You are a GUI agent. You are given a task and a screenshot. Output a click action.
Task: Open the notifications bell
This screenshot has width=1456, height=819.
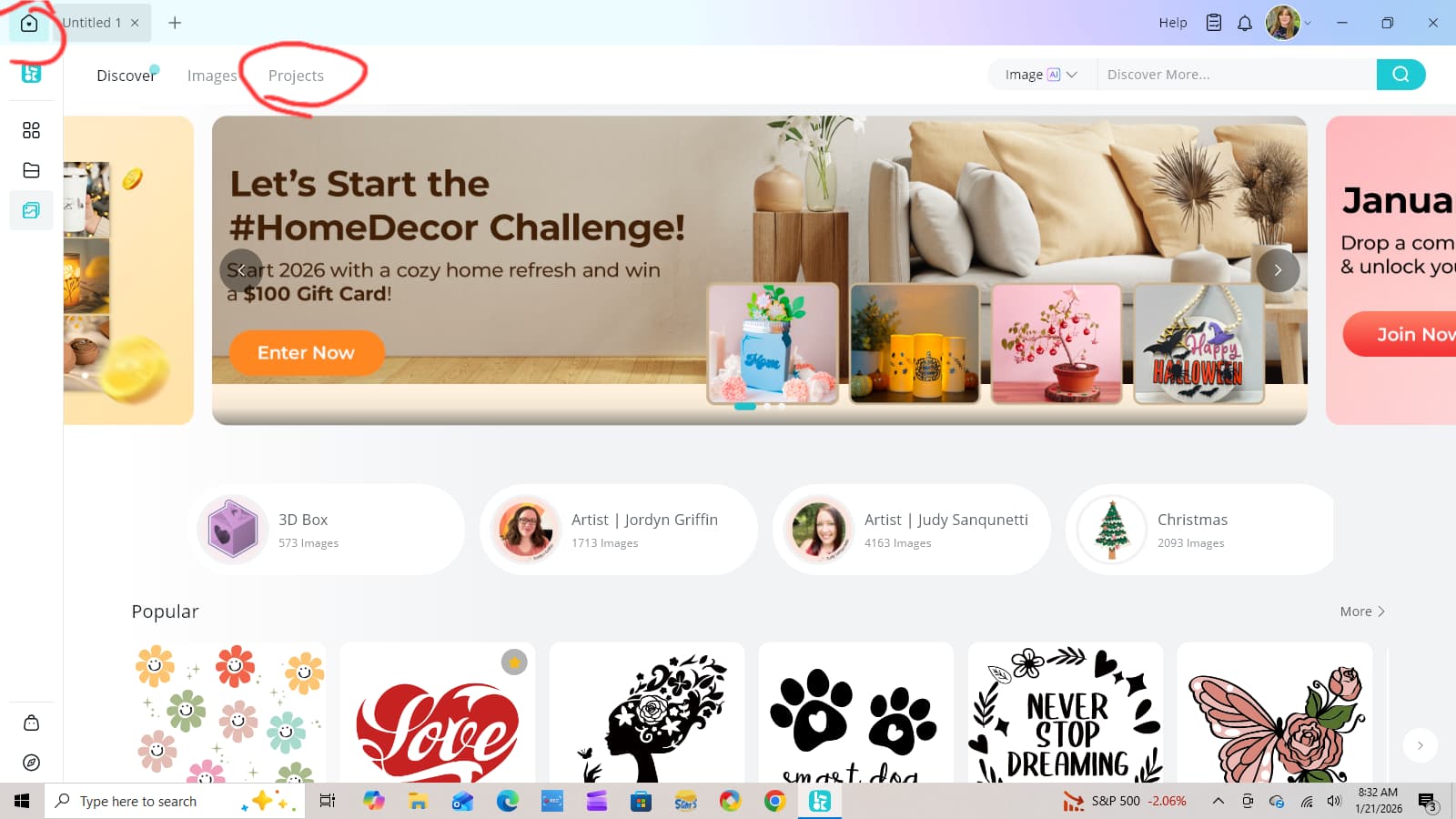click(1245, 23)
